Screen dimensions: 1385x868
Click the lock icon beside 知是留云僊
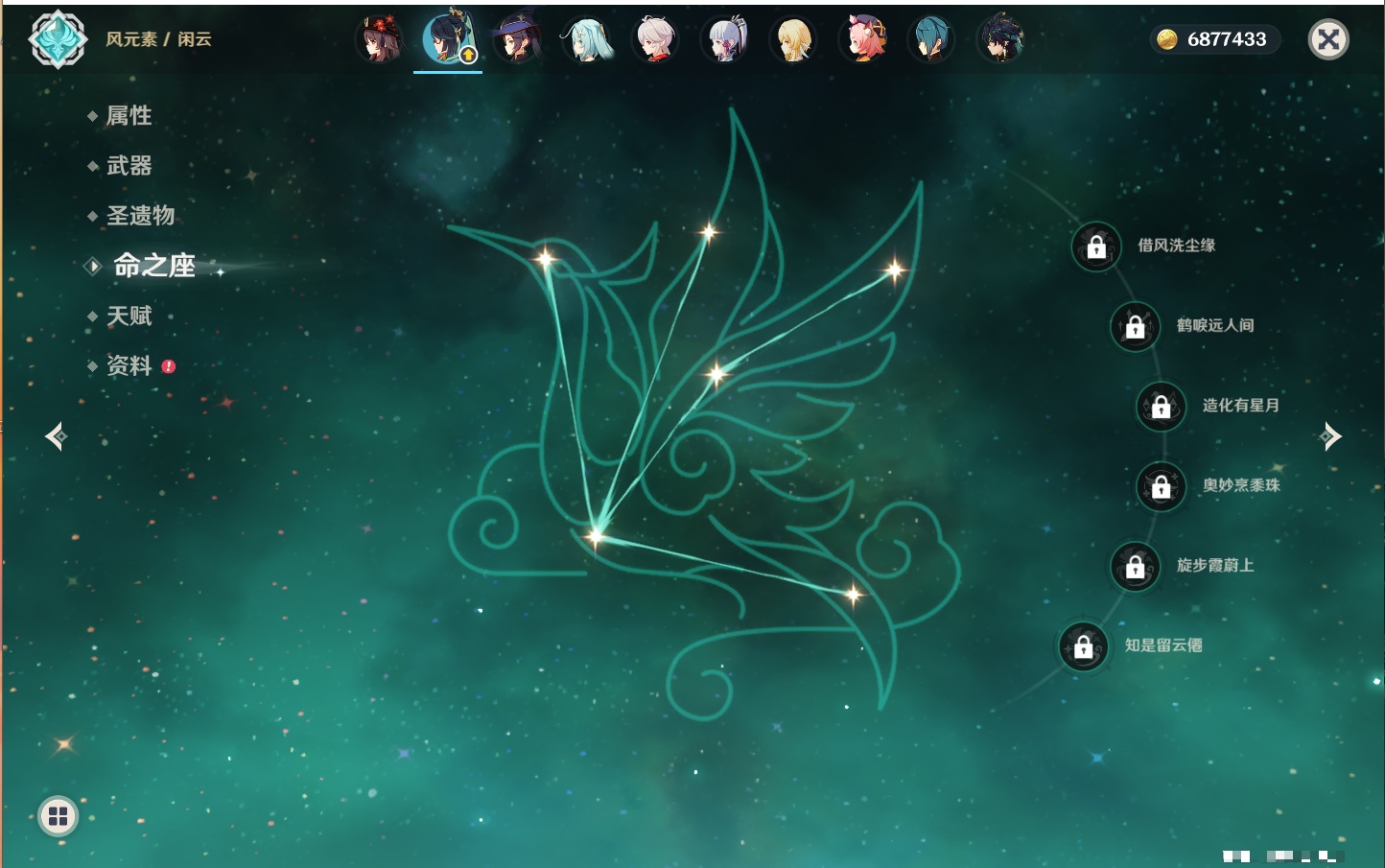[1084, 647]
